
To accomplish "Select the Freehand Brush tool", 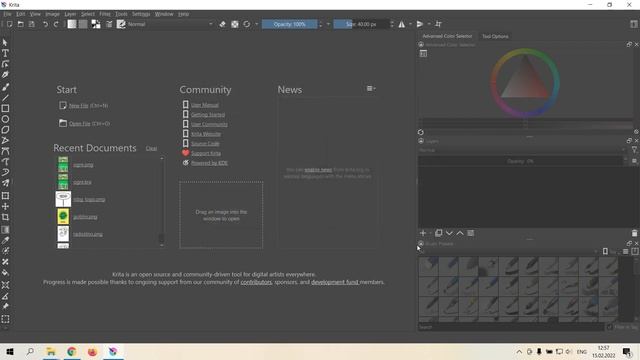I will 5,87.
